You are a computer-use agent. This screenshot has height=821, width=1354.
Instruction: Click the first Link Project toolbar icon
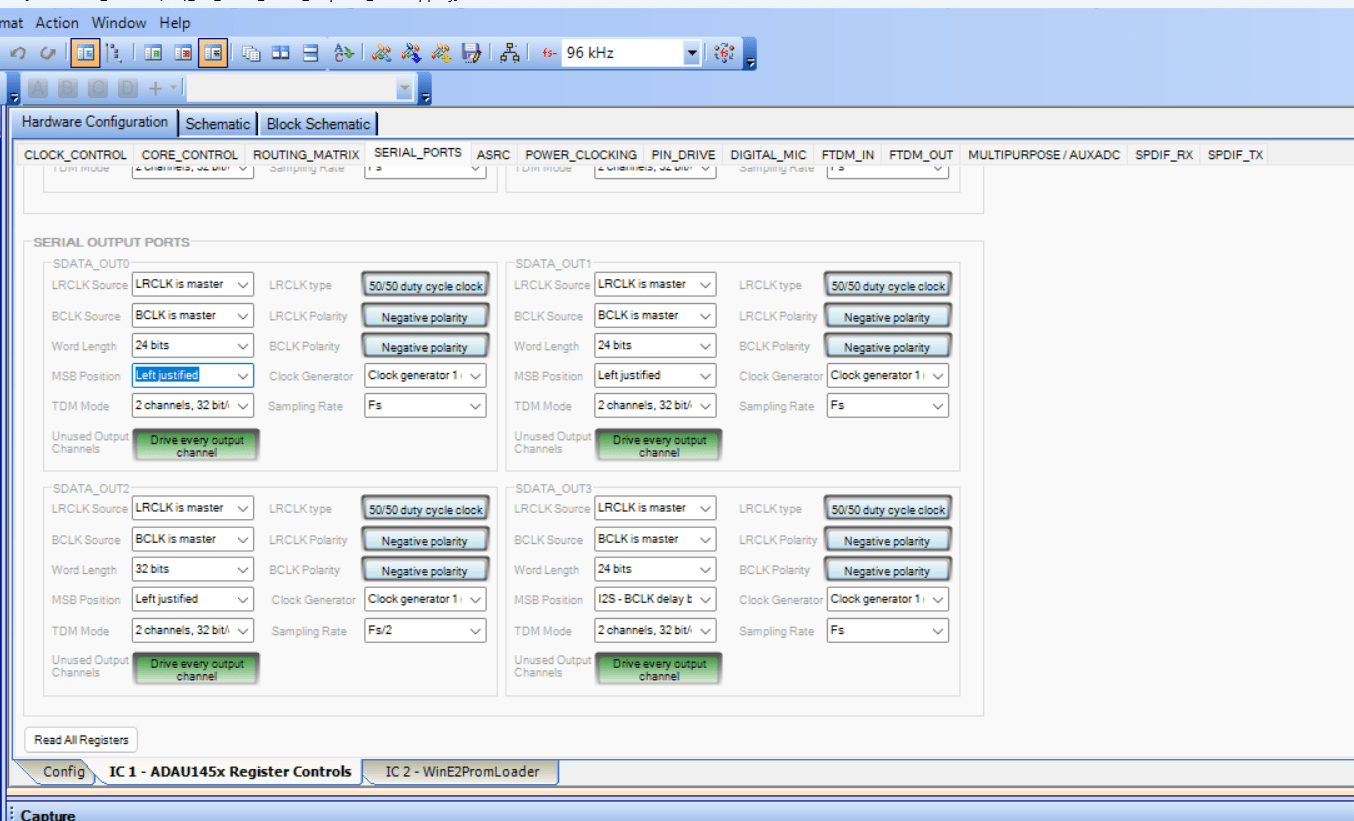click(x=381, y=53)
